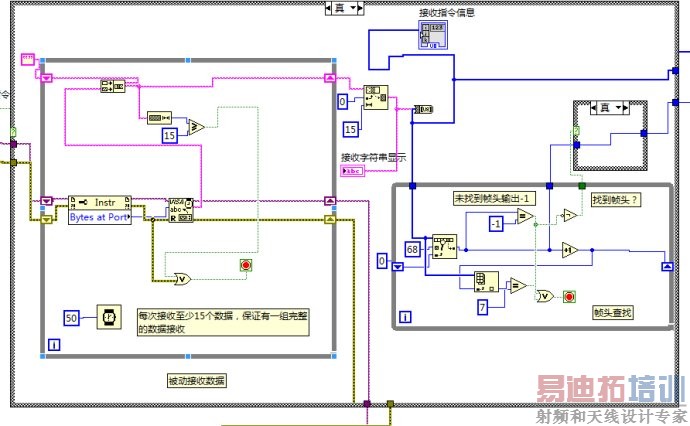Image resolution: width=690 pixels, height=426 pixels.
Task: Select the Instr property node header
Action: [x=100, y=202]
